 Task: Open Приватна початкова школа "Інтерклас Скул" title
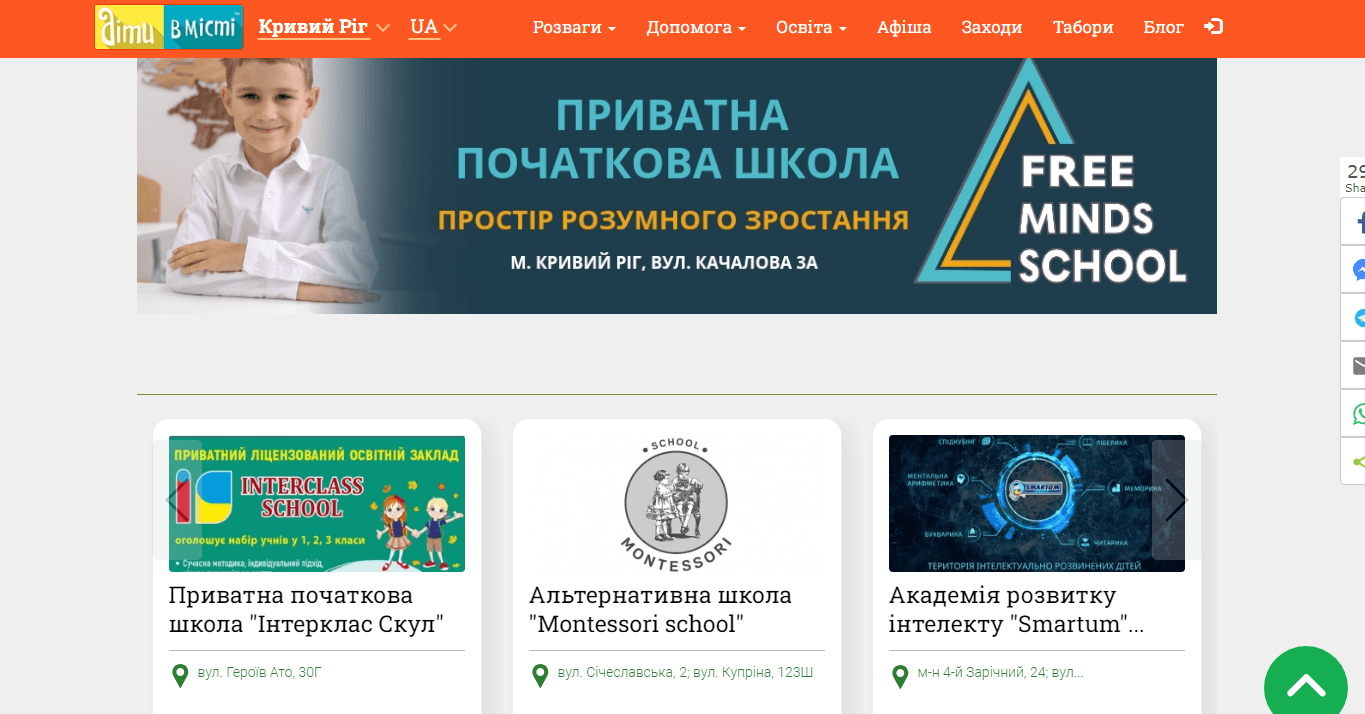[x=306, y=610]
